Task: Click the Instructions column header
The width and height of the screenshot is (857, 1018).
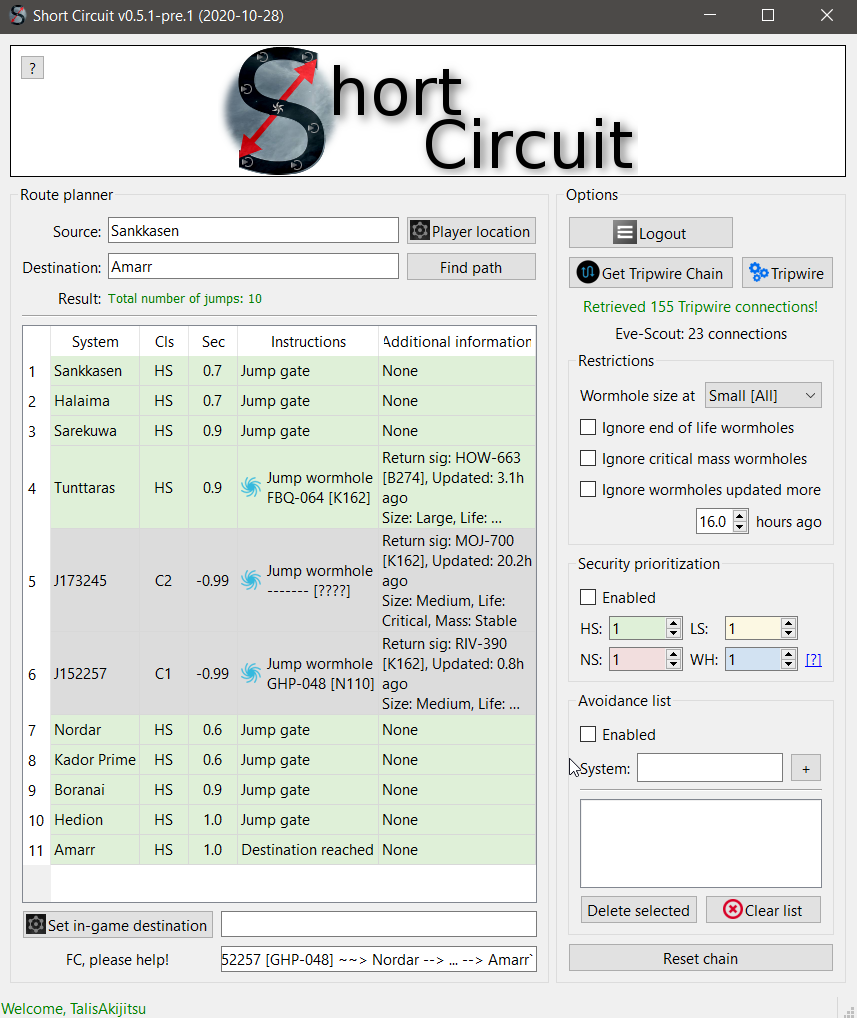Action: click(308, 341)
